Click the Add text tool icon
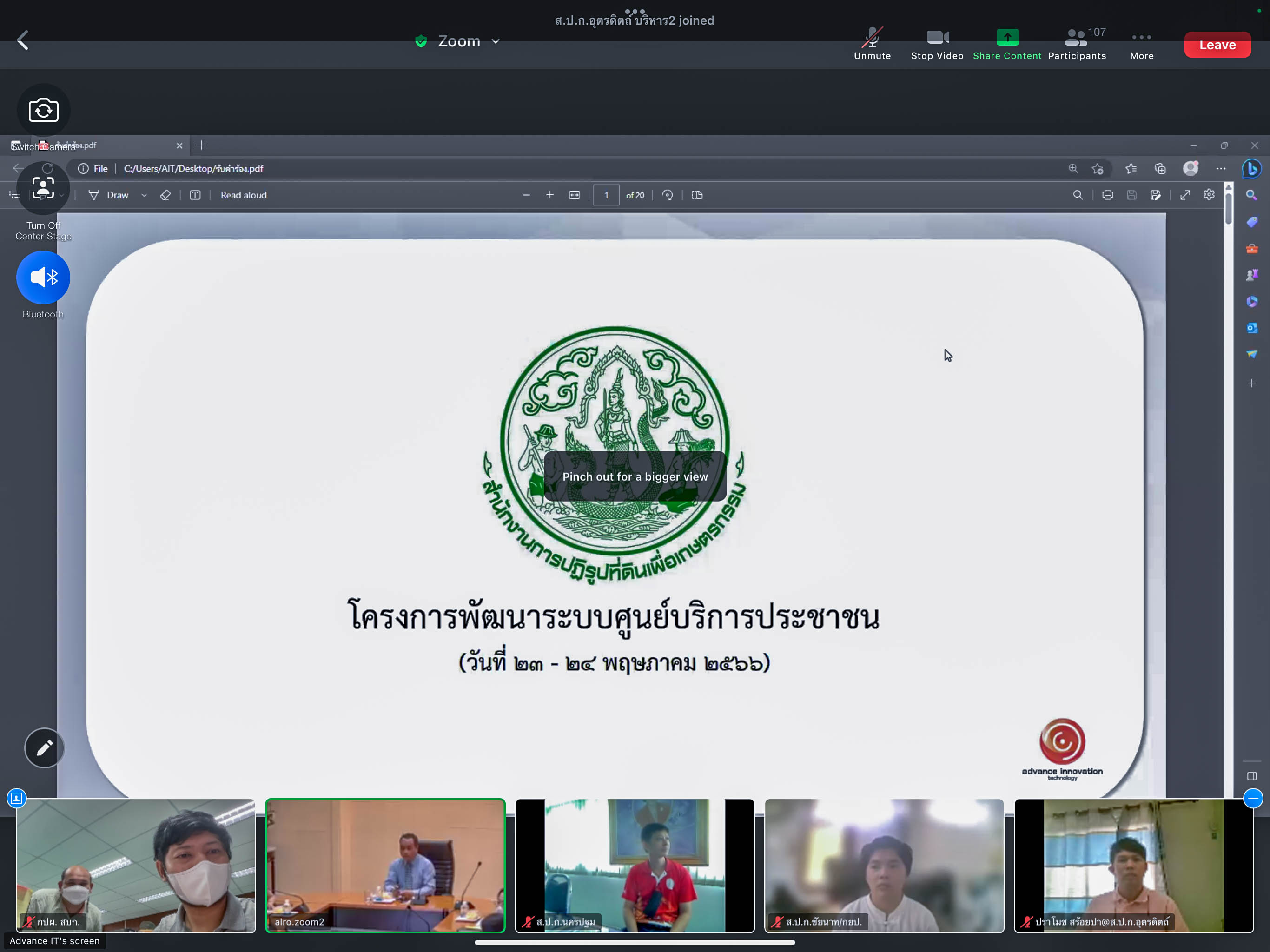 point(195,195)
